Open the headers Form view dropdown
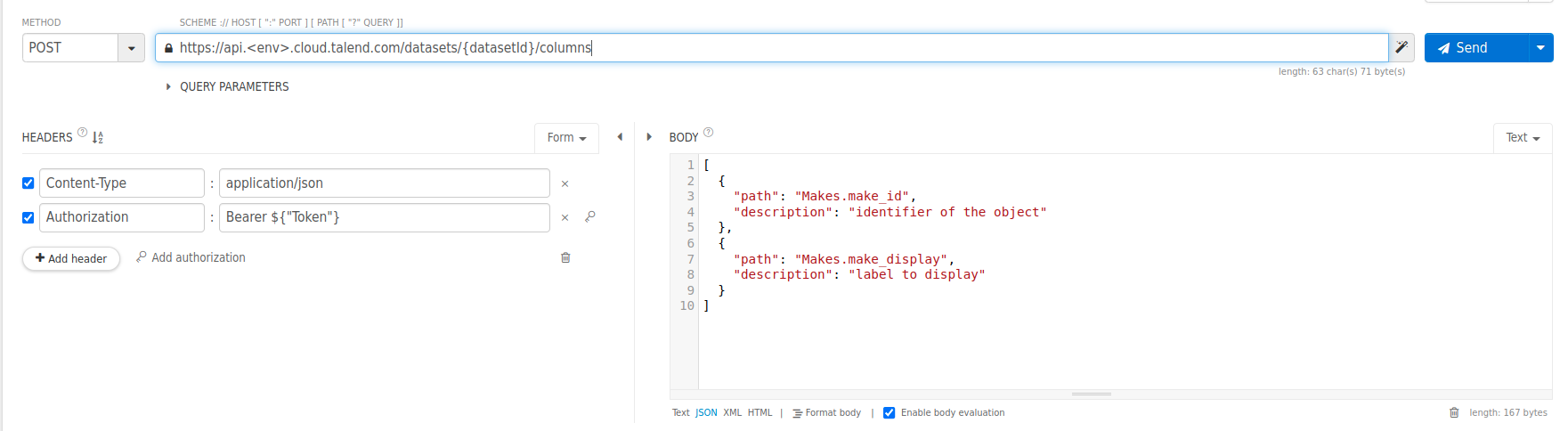Image resolution: width=1568 pixels, height=431 pixels. pos(566,137)
